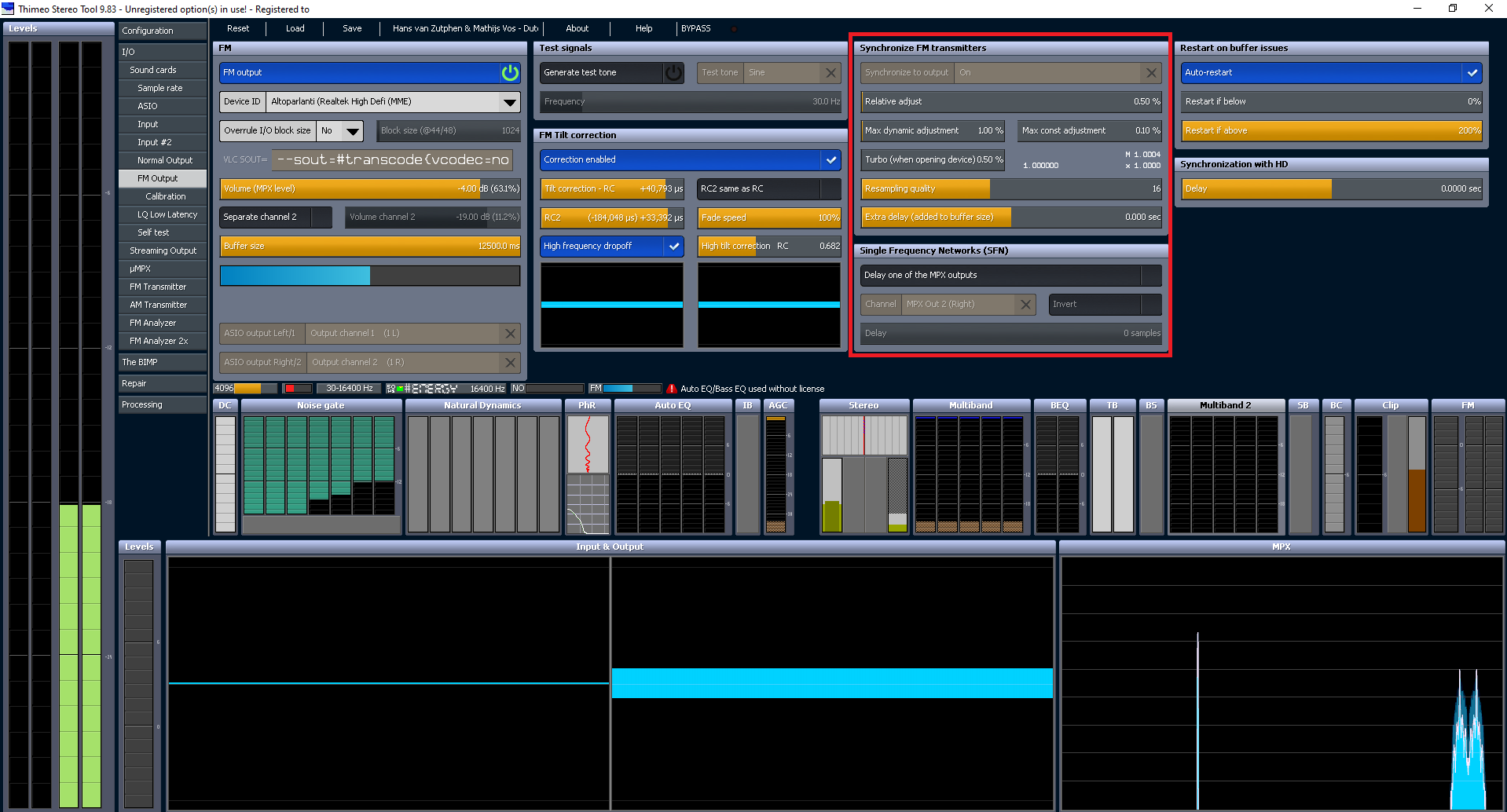
Task: Click the X on ASIO output Left/1
Action: [x=510, y=333]
